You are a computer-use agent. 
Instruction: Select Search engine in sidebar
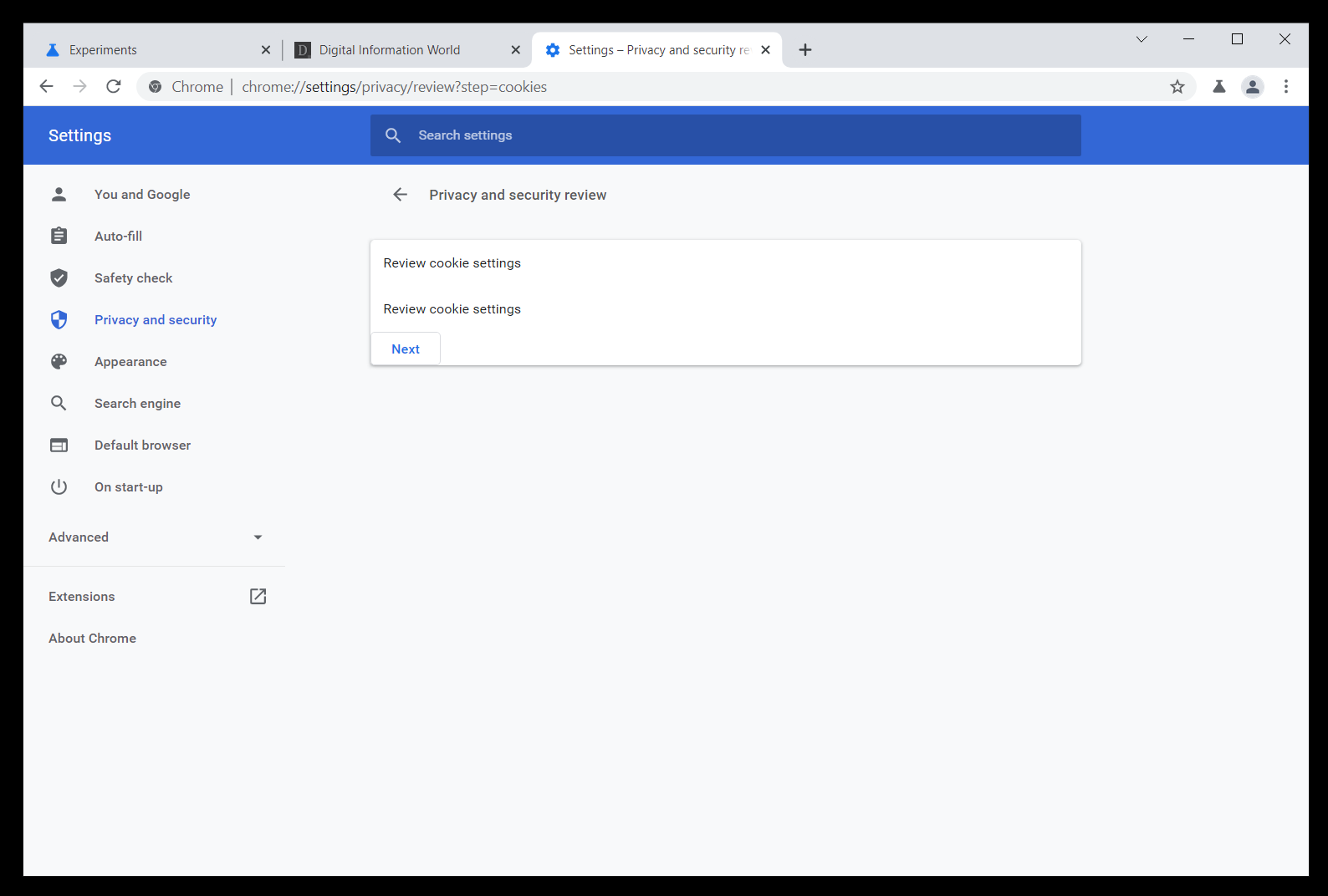click(137, 404)
